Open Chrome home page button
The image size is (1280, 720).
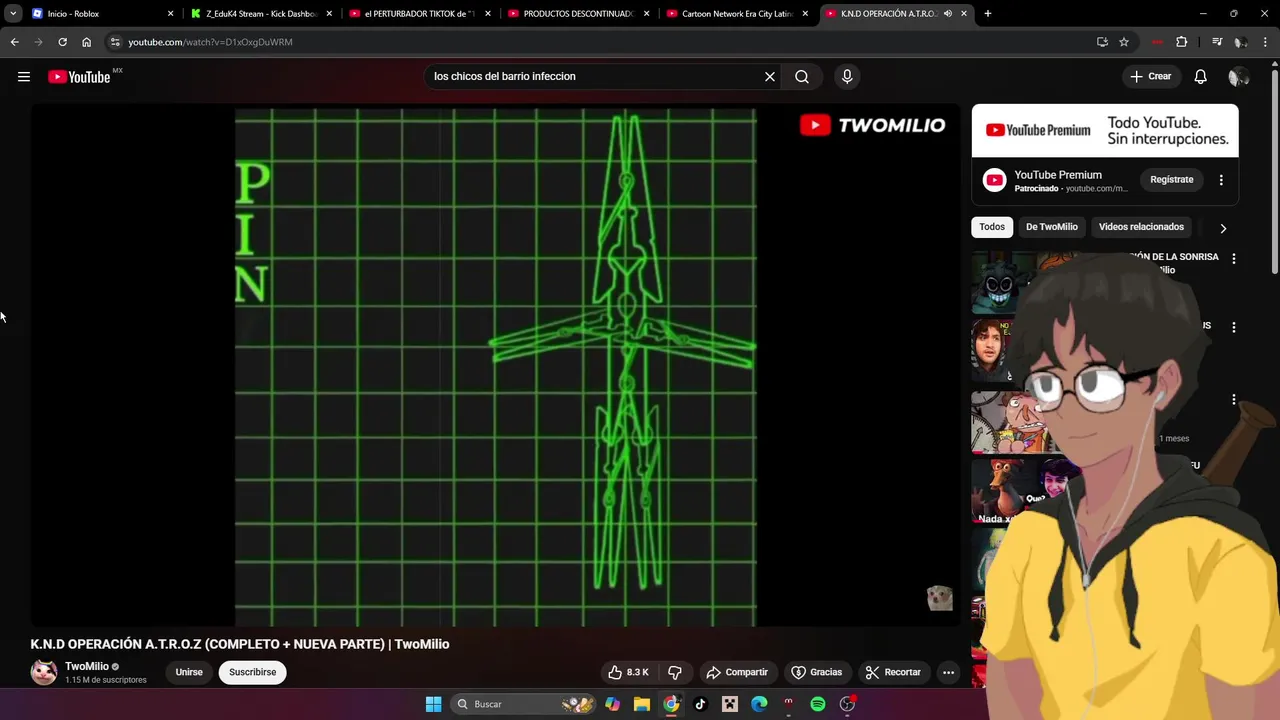coord(86,42)
